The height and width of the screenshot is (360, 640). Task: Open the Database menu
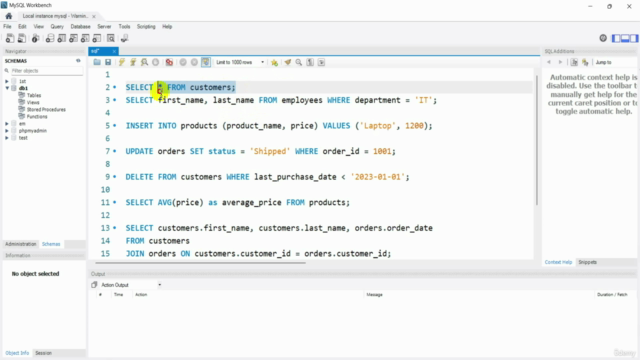tap(80, 27)
